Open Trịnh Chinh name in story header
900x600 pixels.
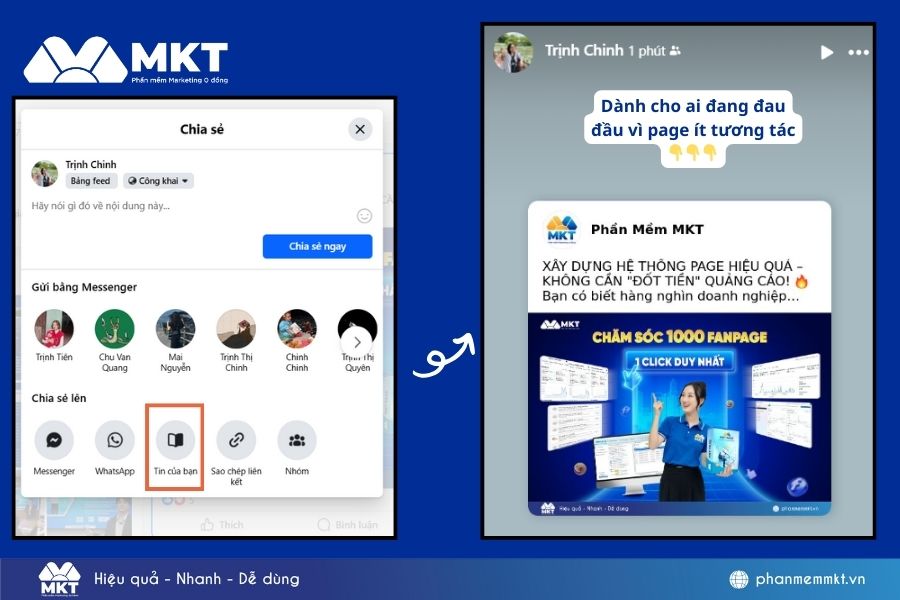click(x=584, y=51)
